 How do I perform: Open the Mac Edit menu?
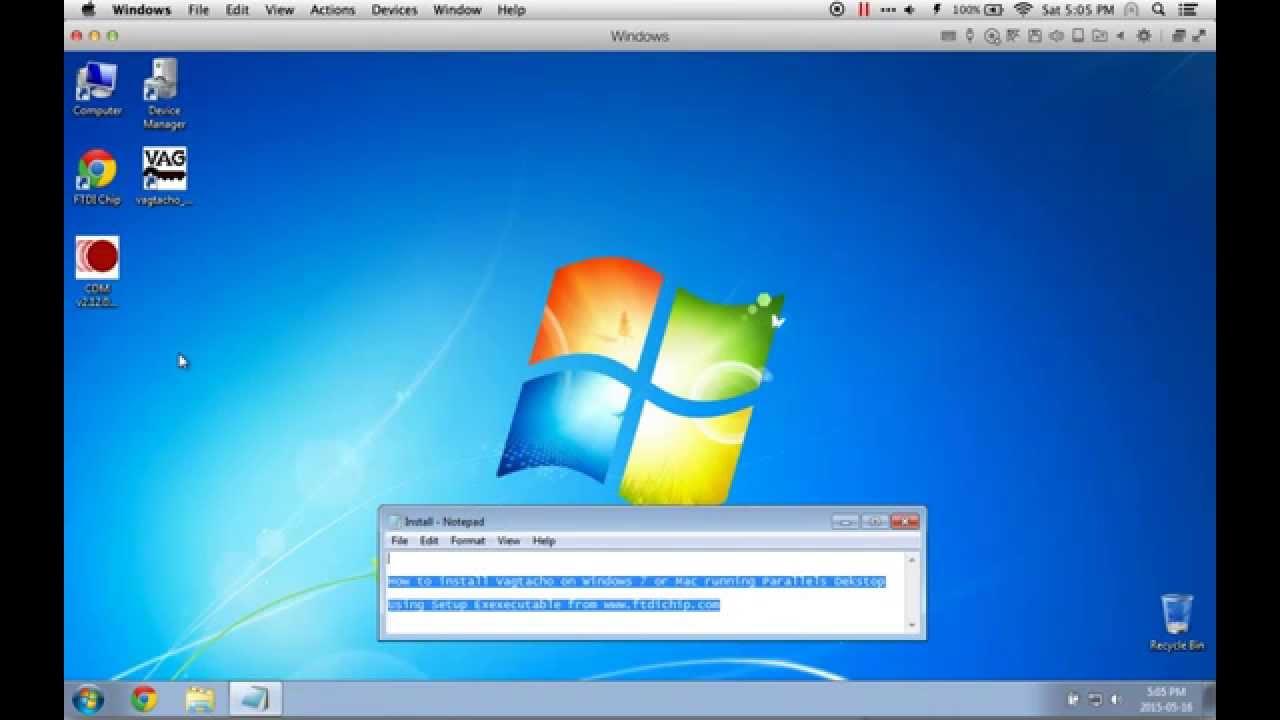237,10
